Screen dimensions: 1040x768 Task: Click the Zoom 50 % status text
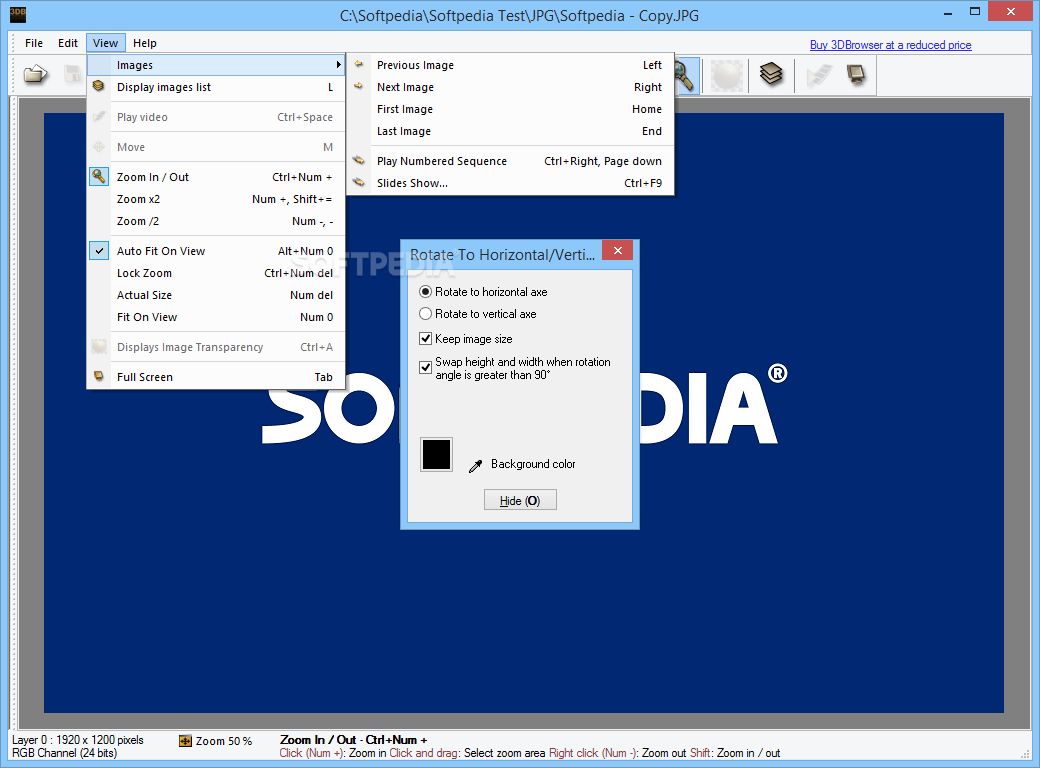coord(224,741)
